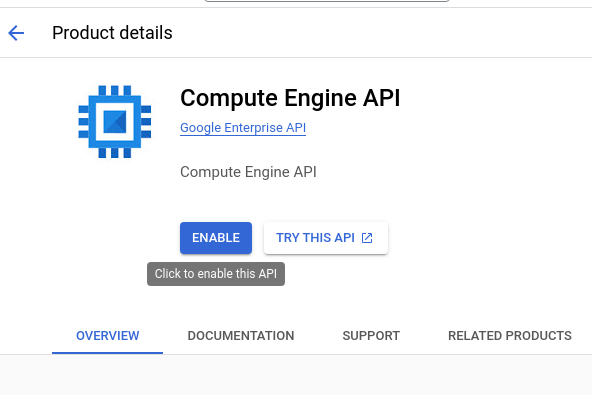The image size is (592, 395).
Task: Go back using the left arrow icon
Action: [16, 33]
